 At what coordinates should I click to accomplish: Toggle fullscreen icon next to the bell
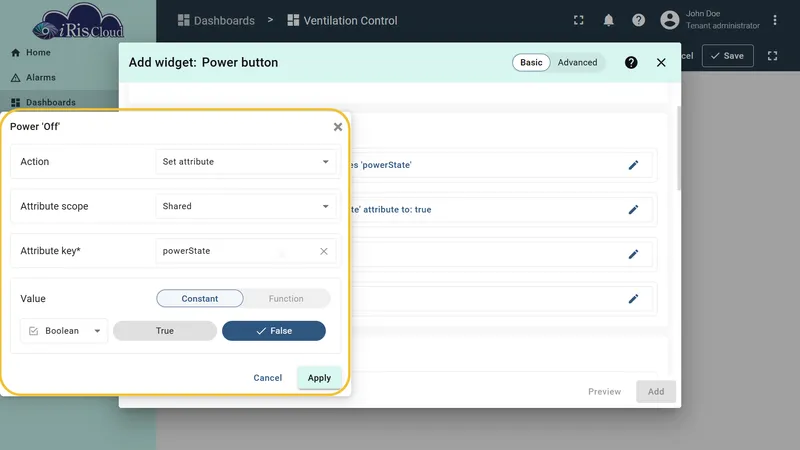tap(579, 20)
